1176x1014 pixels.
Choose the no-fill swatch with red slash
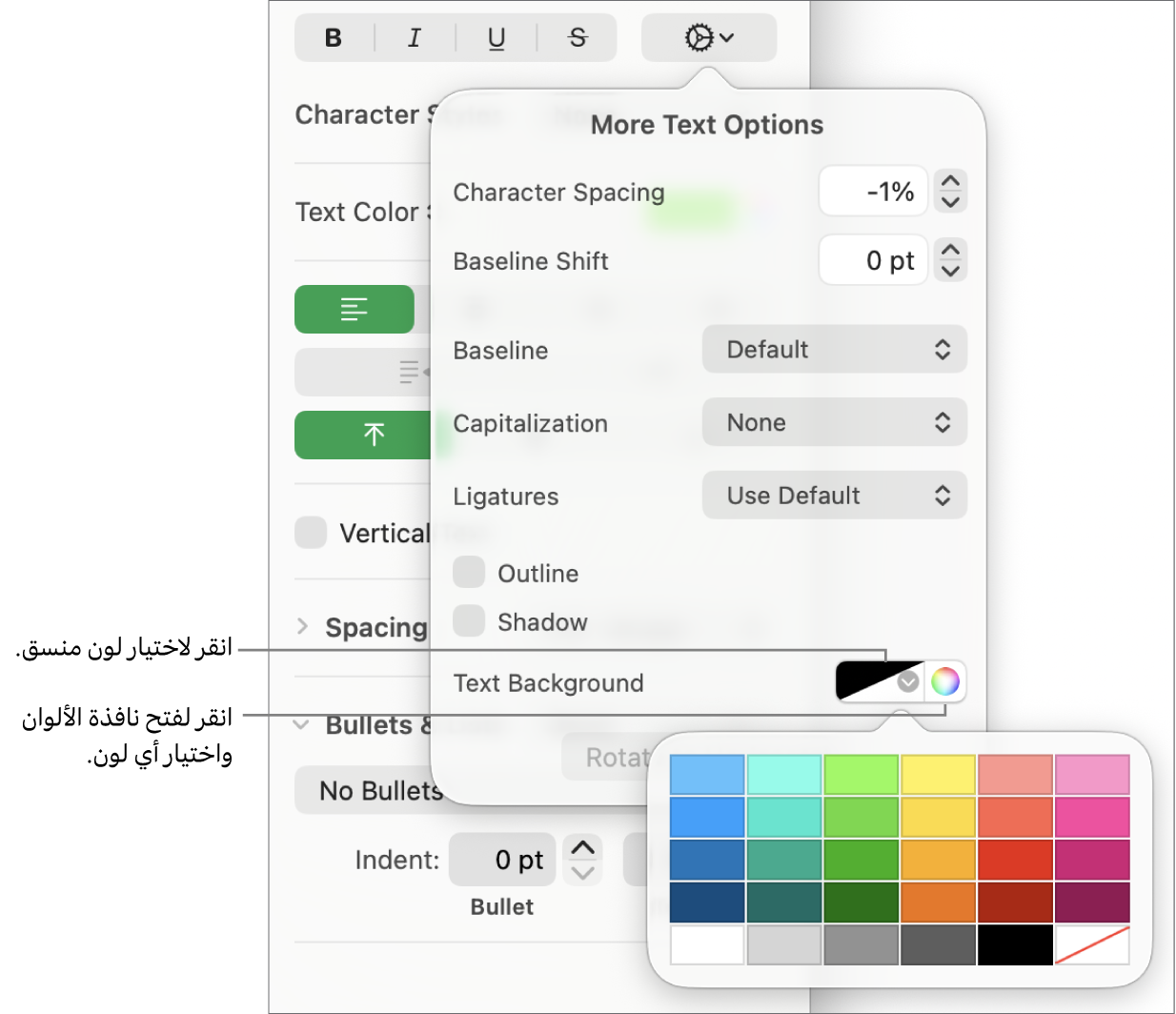(1092, 944)
